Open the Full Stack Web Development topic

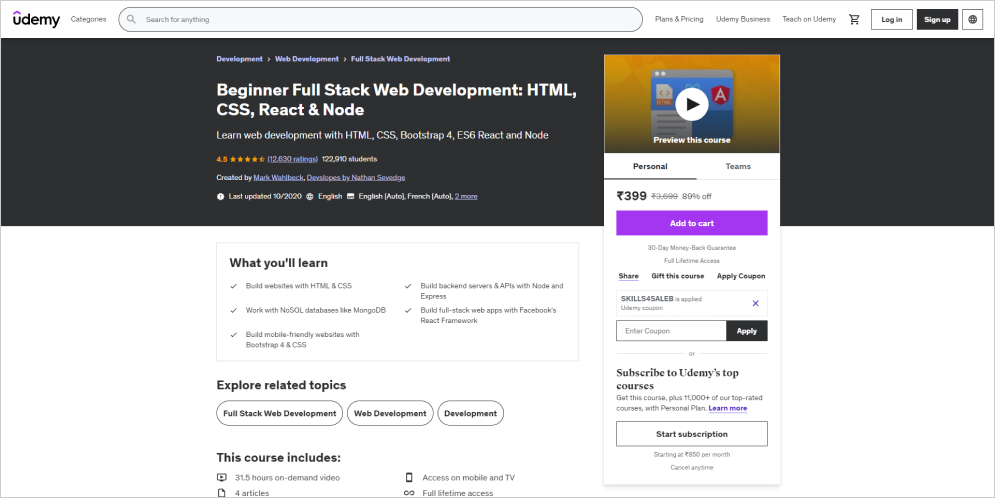(279, 413)
